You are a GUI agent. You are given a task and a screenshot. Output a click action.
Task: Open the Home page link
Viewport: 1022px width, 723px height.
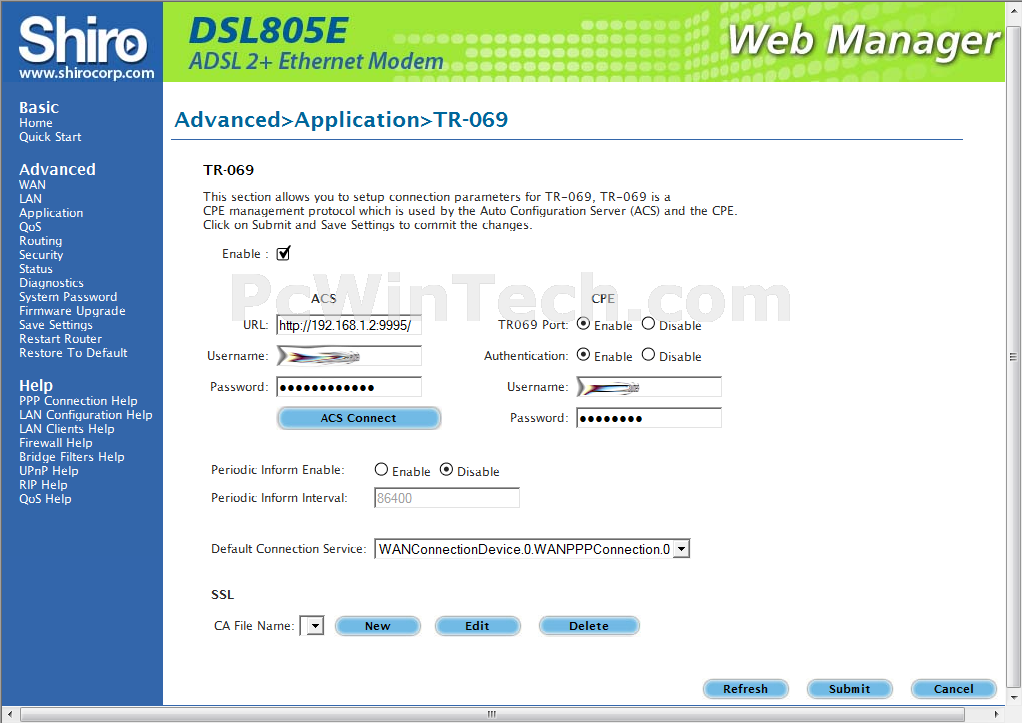36,123
